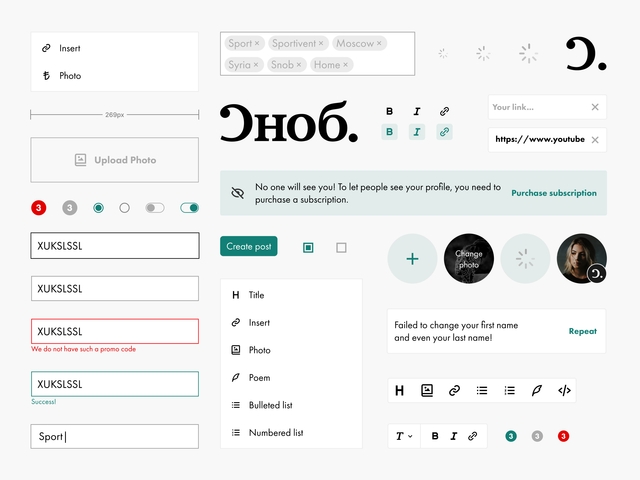Click the teal highlighted Italic icon
The height and width of the screenshot is (480, 640).
(417, 132)
